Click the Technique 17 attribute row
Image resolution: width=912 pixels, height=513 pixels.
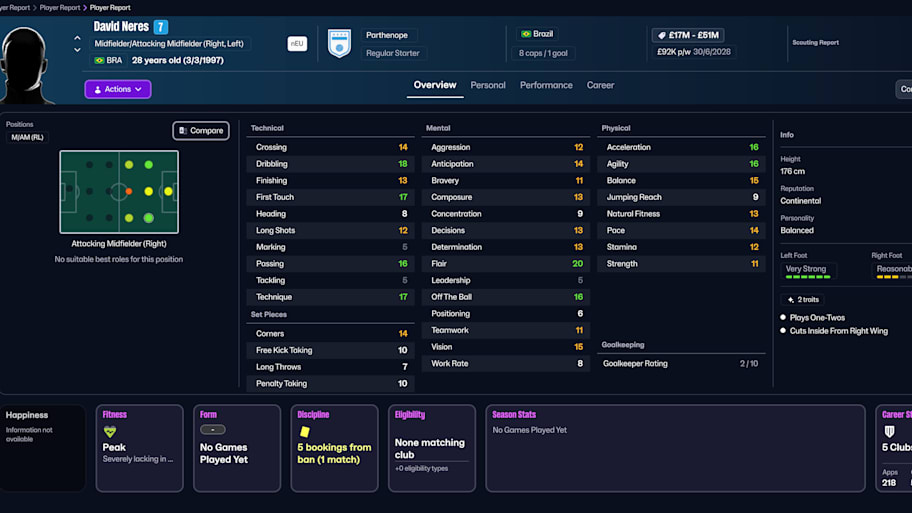(330, 297)
